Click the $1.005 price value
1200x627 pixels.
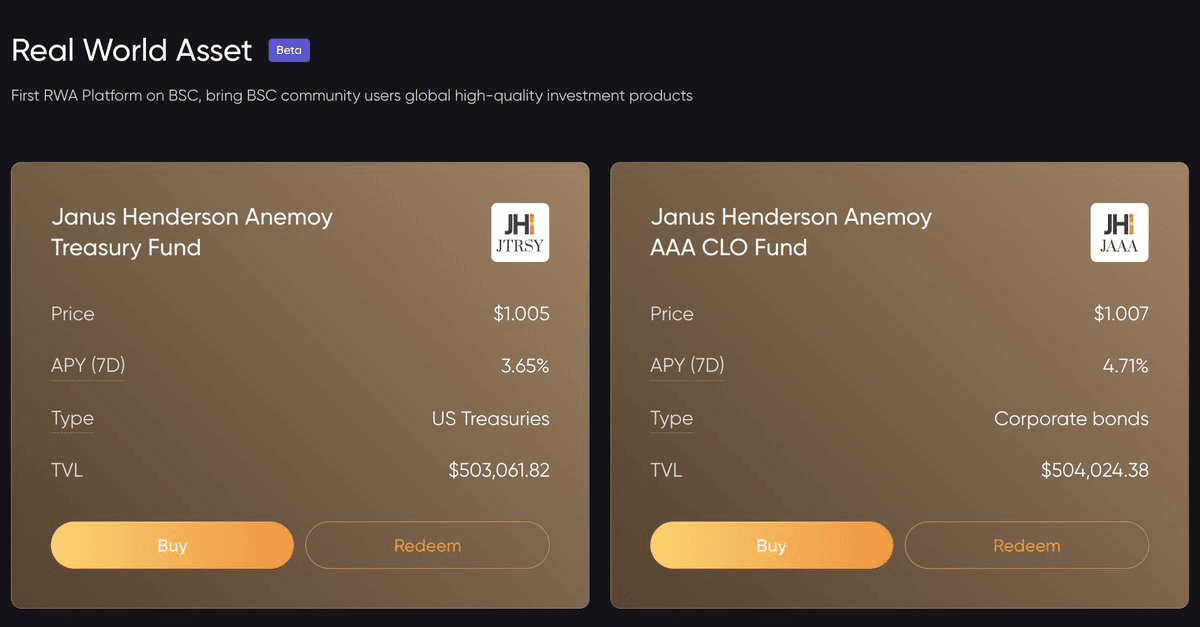[x=521, y=314]
